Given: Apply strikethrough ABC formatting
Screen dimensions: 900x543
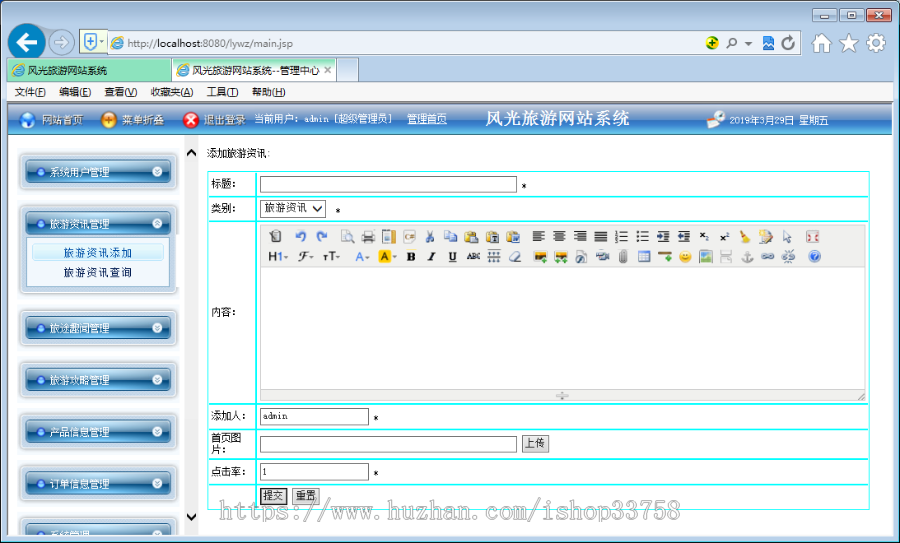Looking at the screenshot, I should point(473,256).
